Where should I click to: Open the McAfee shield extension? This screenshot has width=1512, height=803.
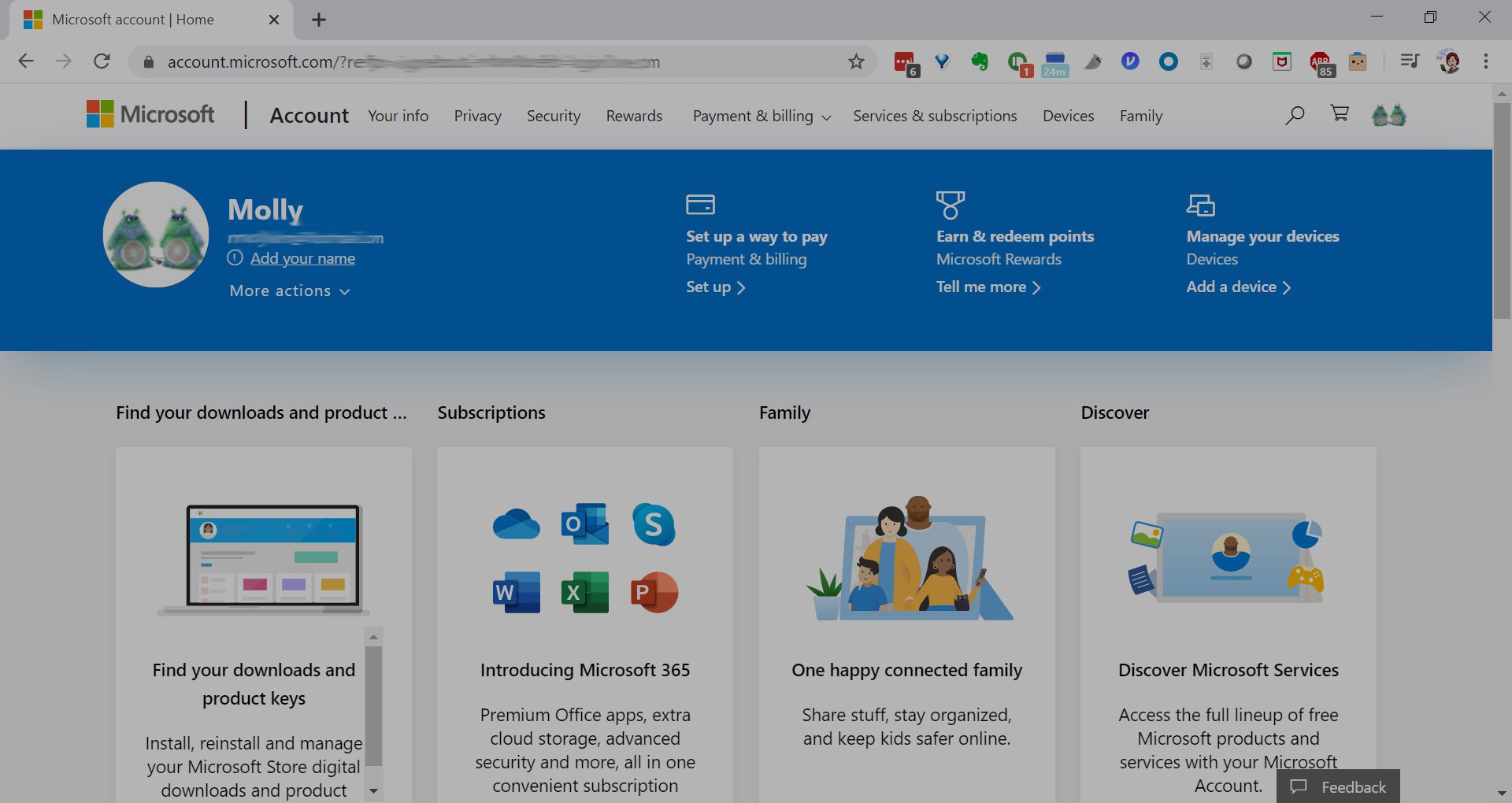tap(1282, 61)
